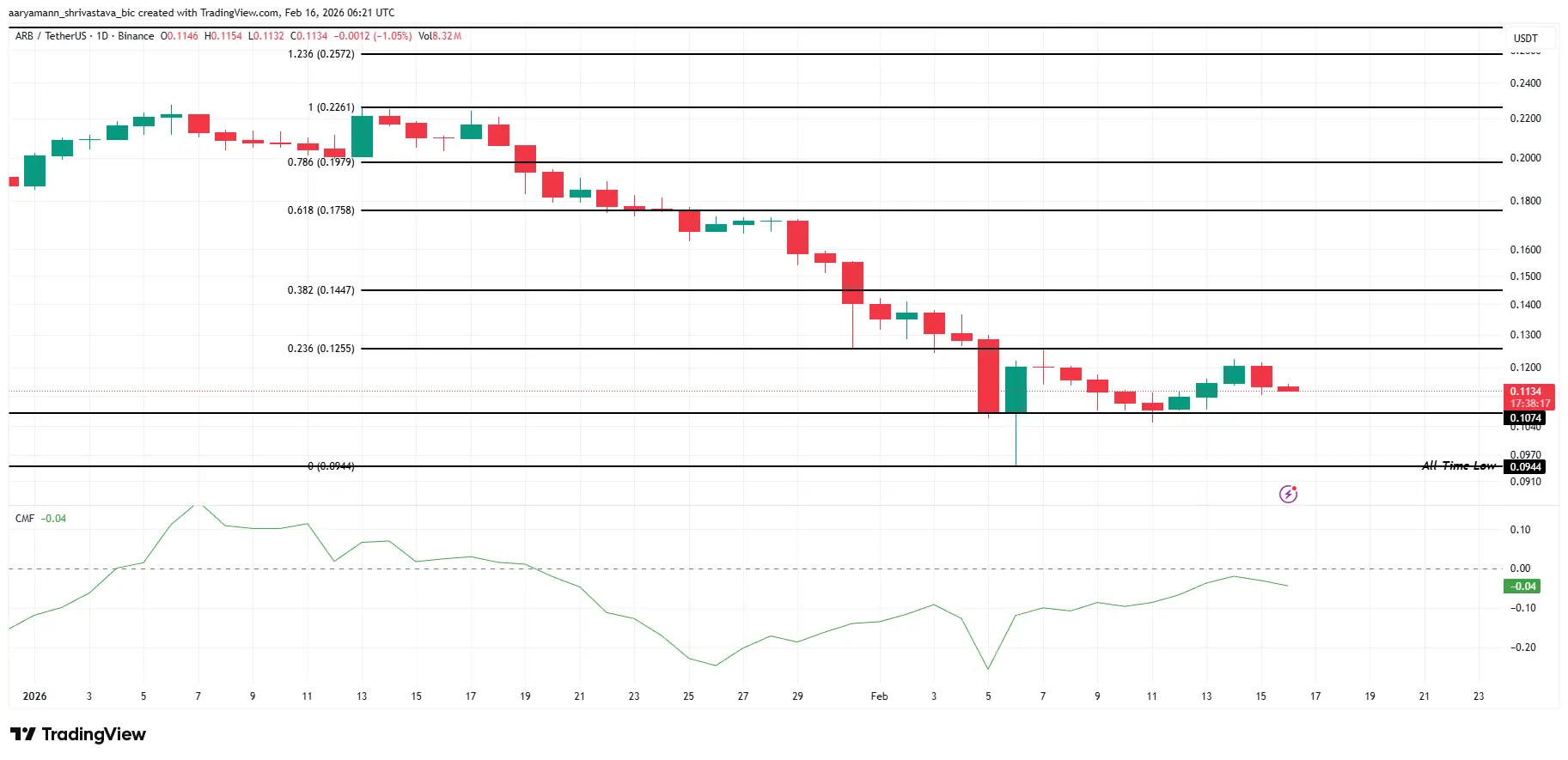Select the black 0.1074 price tag
Viewport: 1568px width, 760px height.
click(x=1526, y=418)
